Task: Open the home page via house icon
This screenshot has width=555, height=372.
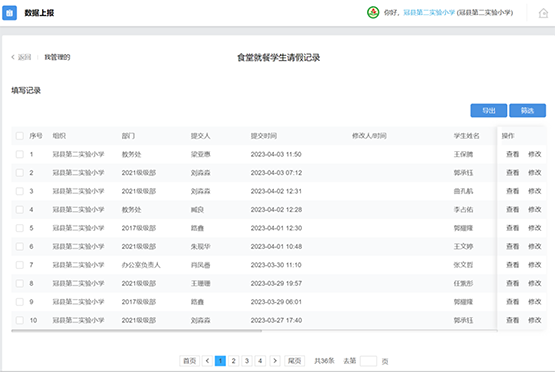Action: (x=543, y=13)
